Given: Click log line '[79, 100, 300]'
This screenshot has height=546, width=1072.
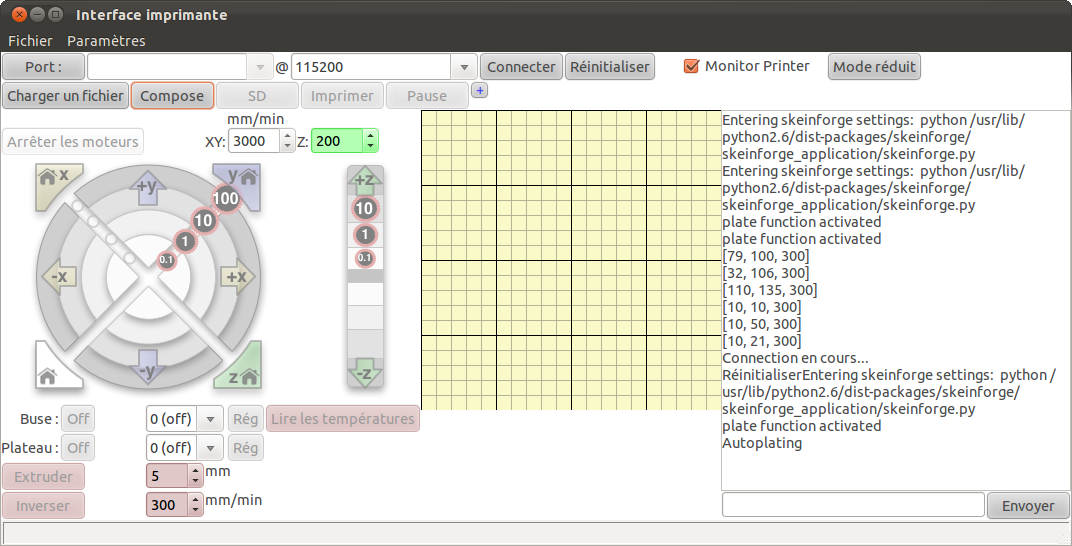Looking at the screenshot, I should pyautogui.click(x=766, y=256).
